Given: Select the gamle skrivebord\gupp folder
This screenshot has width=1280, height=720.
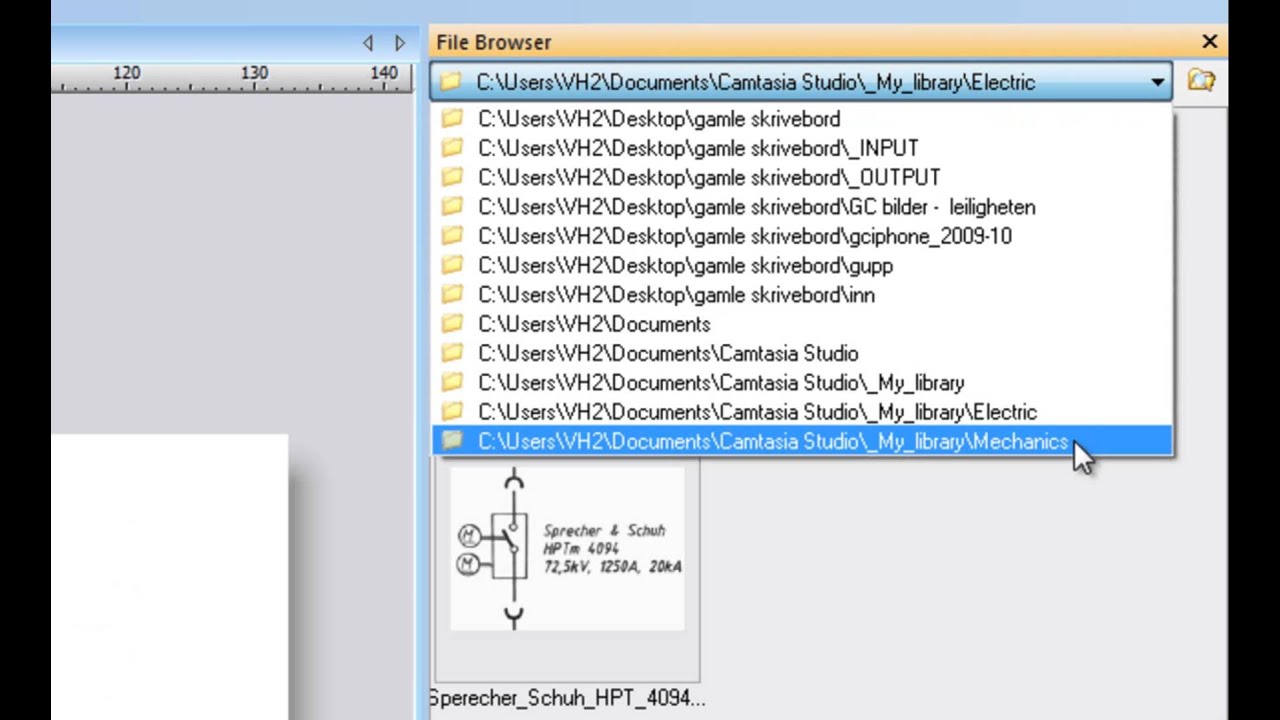Looking at the screenshot, I should [x=801, y=266].
